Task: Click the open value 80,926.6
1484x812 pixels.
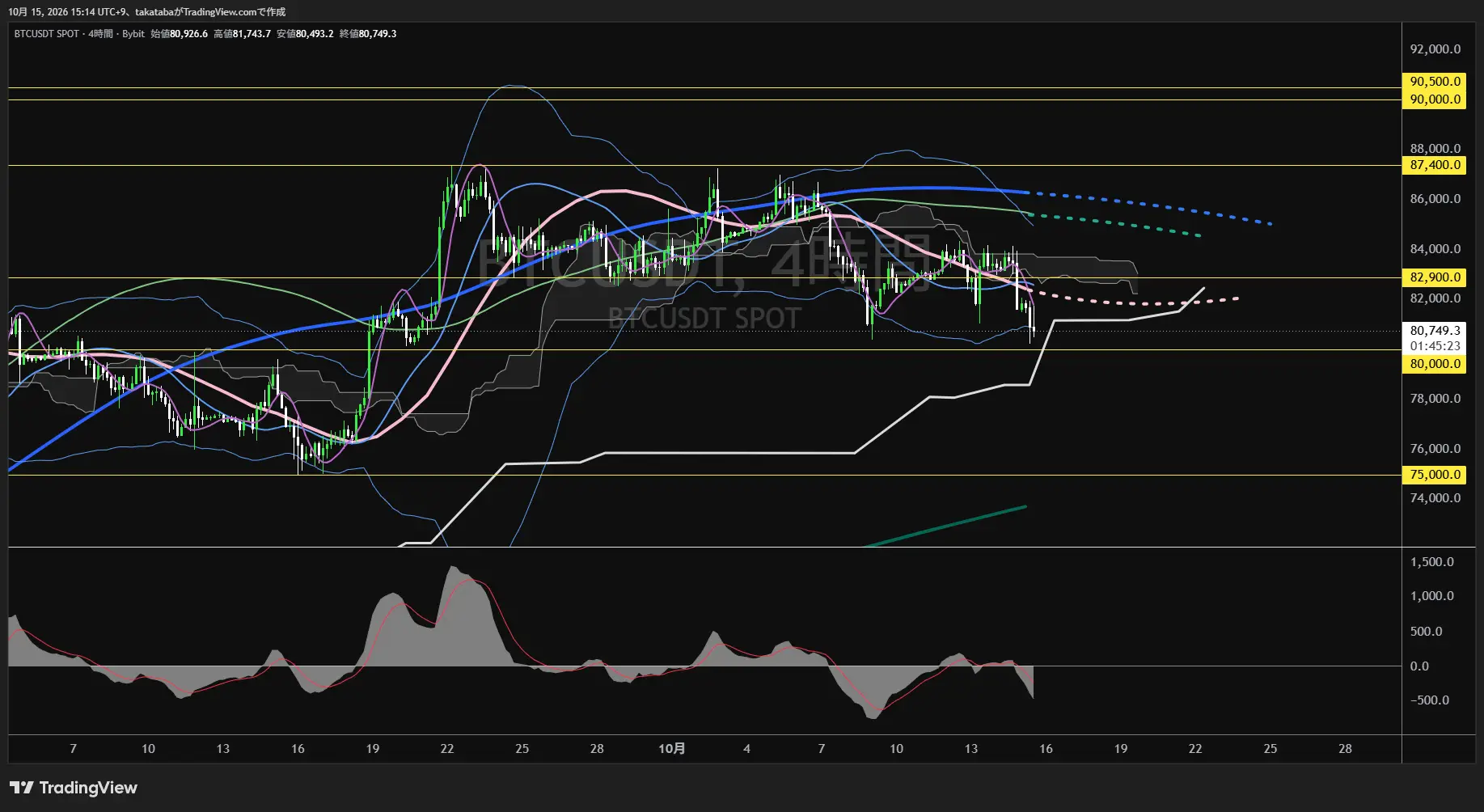Action: 188,34
